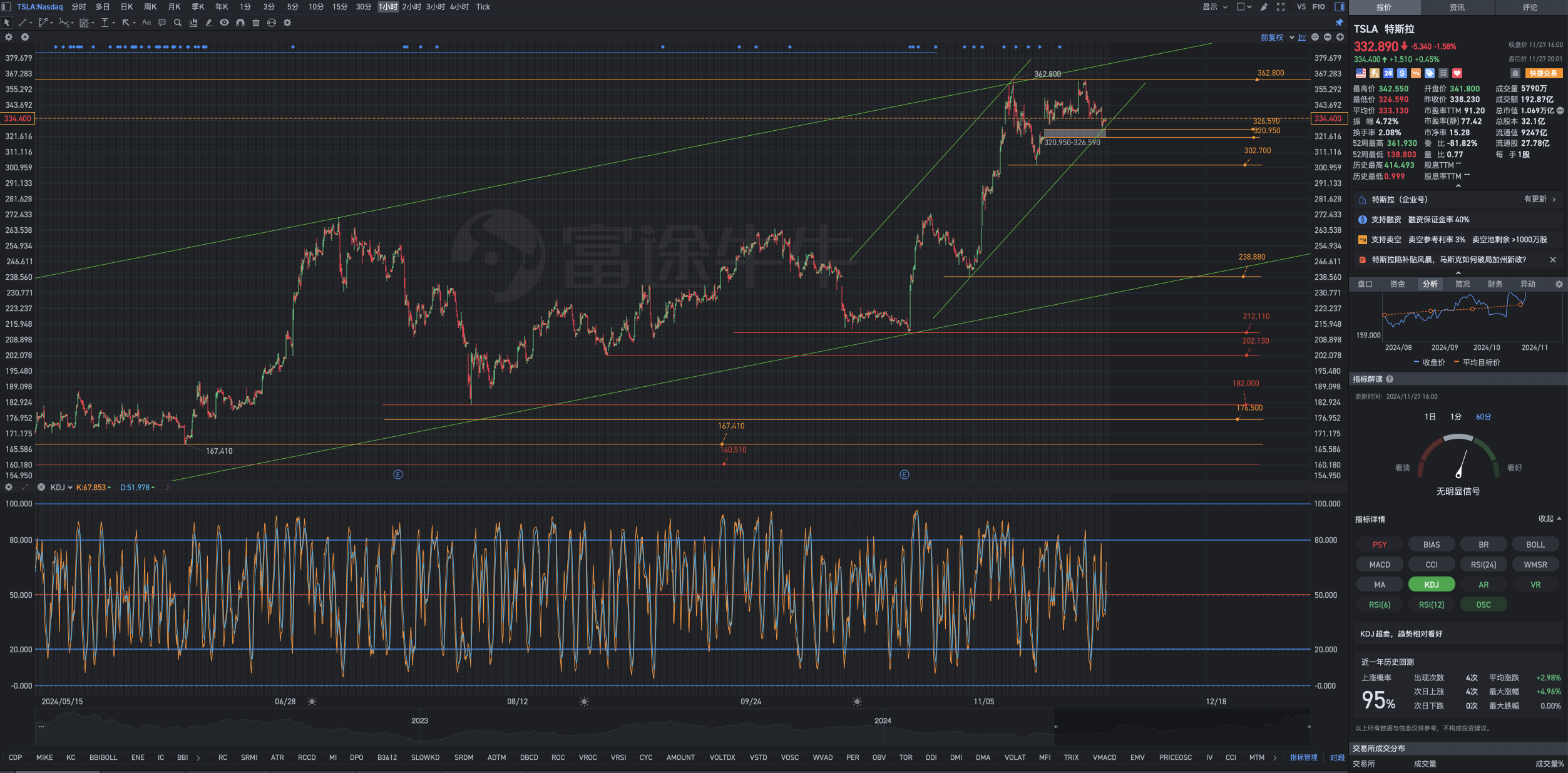The width and height of the screenshot is (1568, 773).
Task: Open the 评论 comments tab
Action: (1530, 8)
